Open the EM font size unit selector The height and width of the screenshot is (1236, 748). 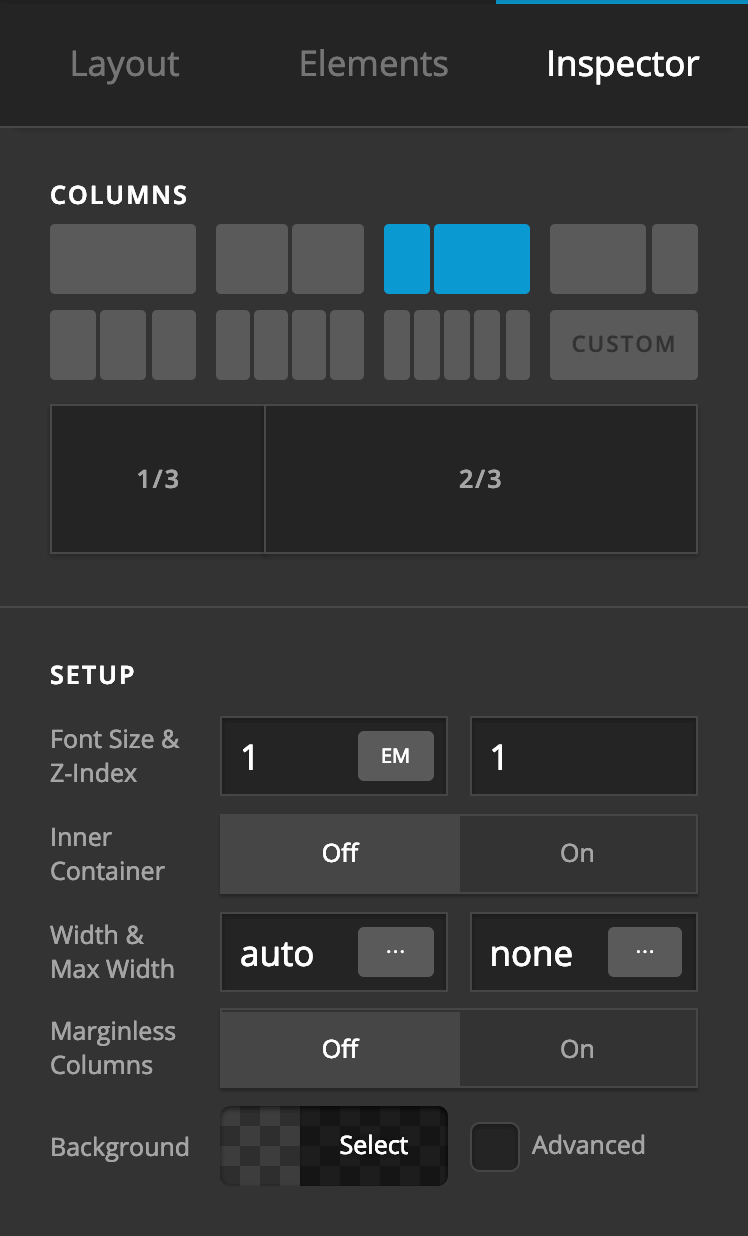[396, 756]
